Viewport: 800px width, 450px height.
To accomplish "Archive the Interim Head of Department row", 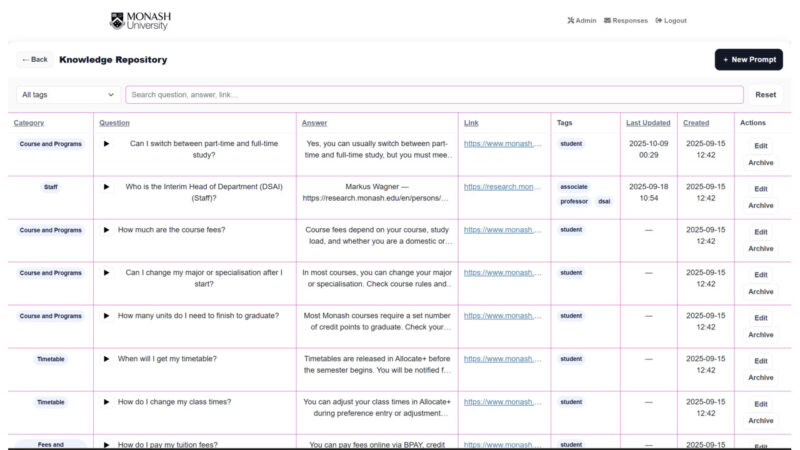I will click(761, 206).
